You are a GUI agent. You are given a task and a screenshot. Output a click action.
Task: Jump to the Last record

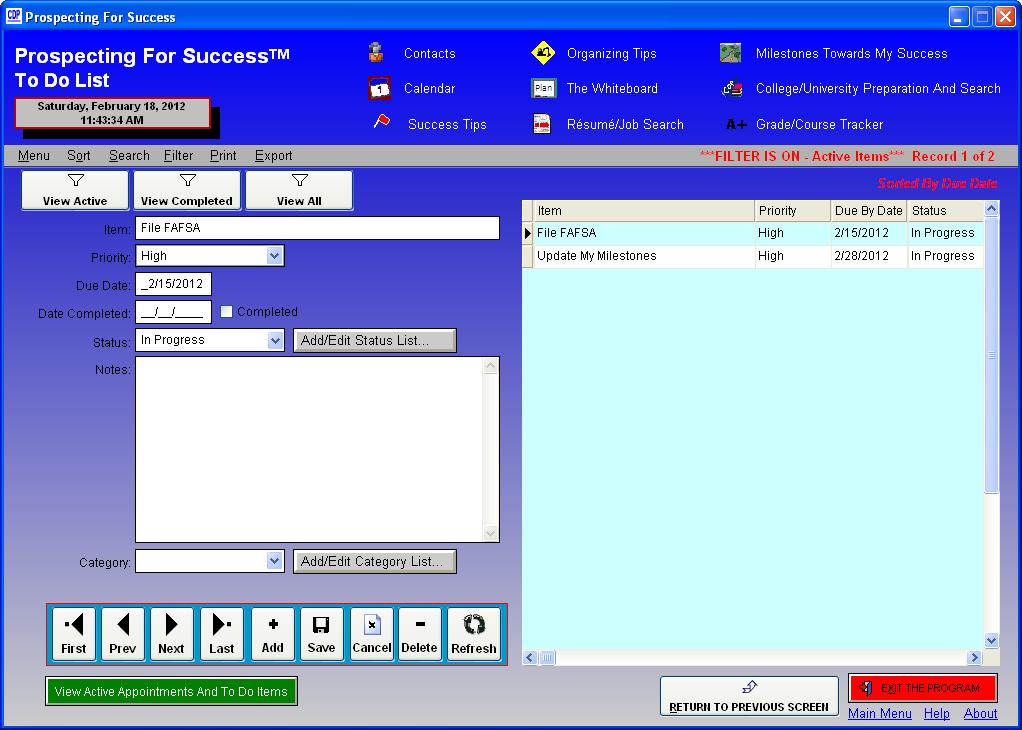[x=222, y=634]
